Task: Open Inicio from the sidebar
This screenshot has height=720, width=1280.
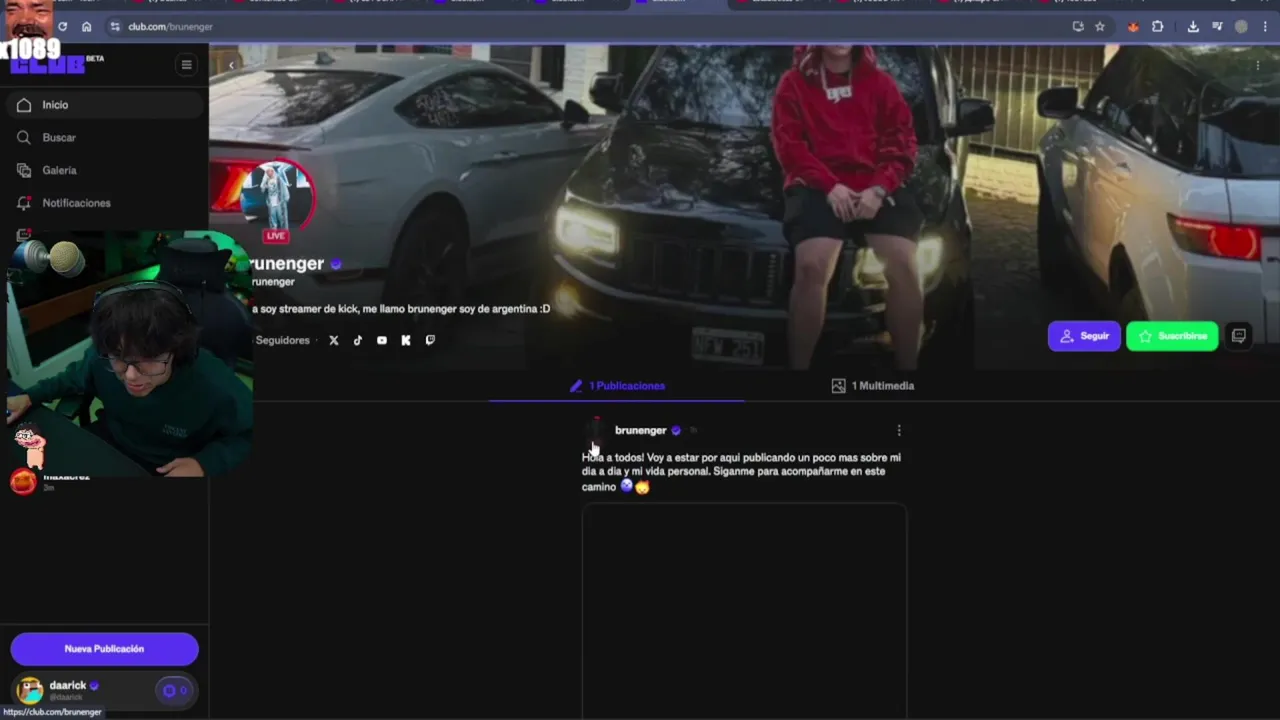Action: [x=104, y=105]
